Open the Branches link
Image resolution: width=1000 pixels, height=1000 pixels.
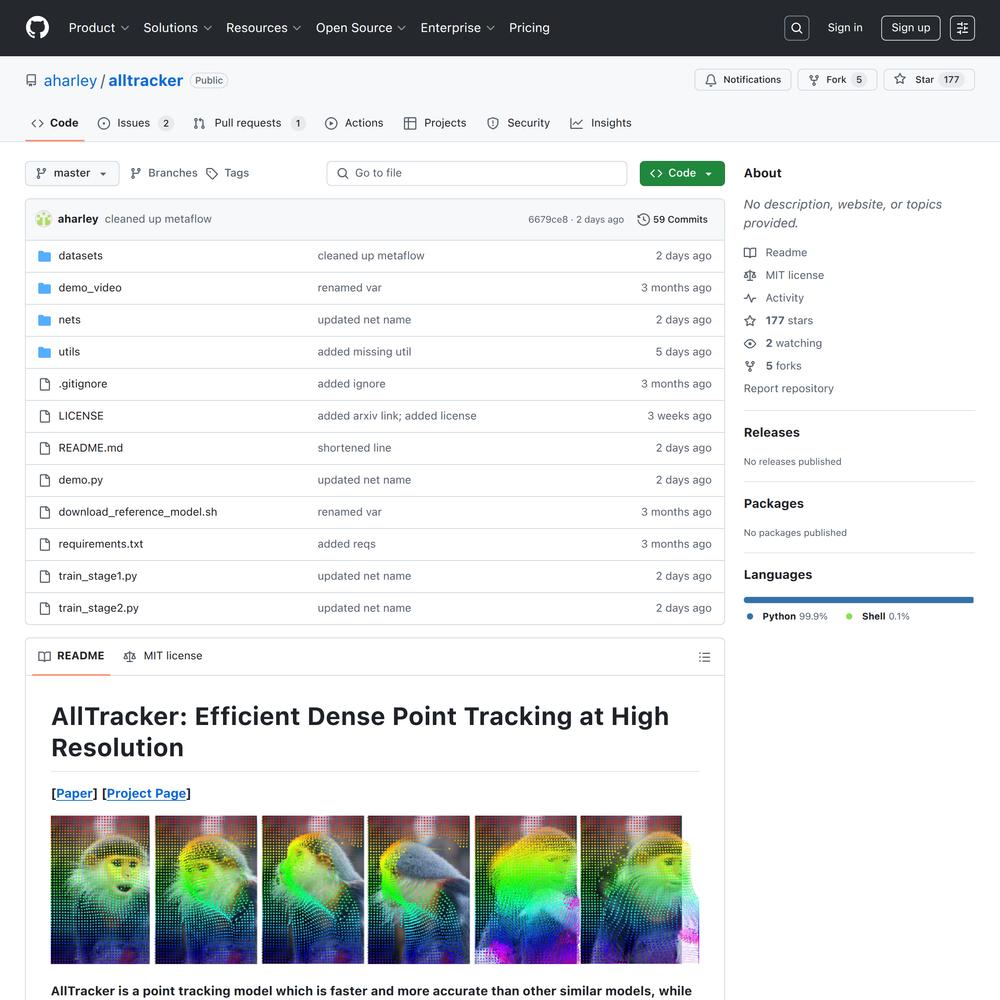coord(164,173)
